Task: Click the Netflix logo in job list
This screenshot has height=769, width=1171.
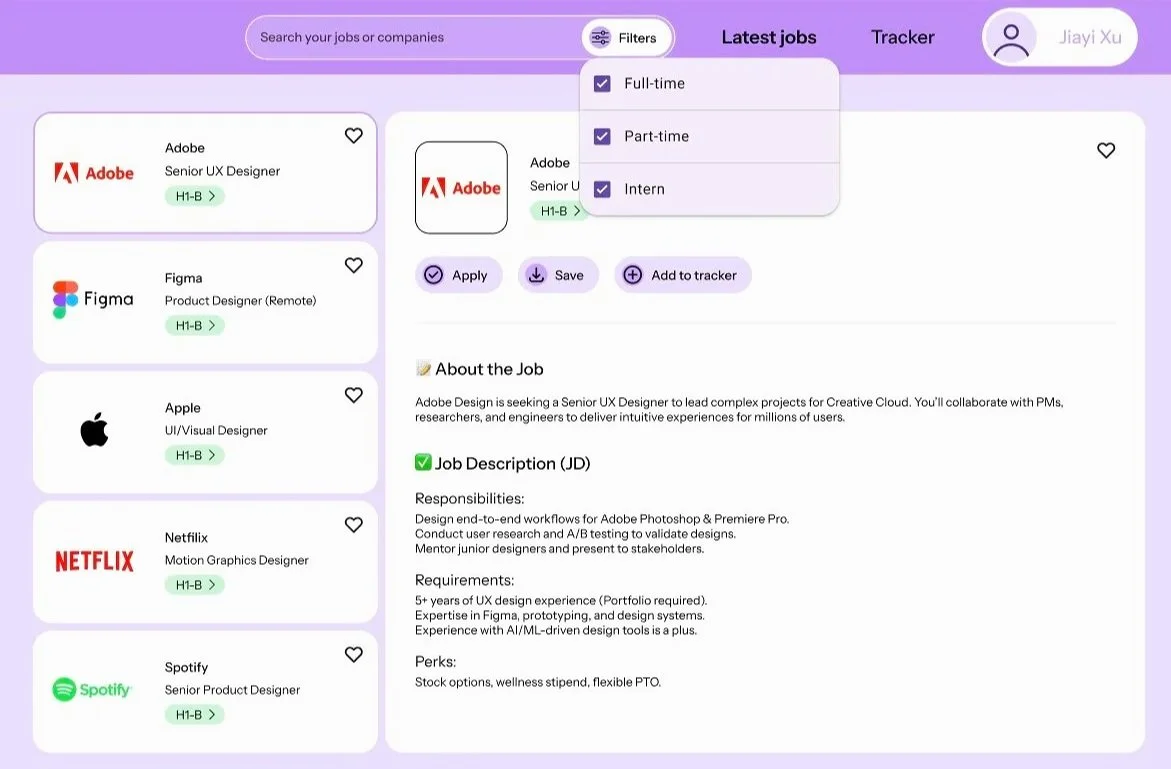Action: [94, 561]
